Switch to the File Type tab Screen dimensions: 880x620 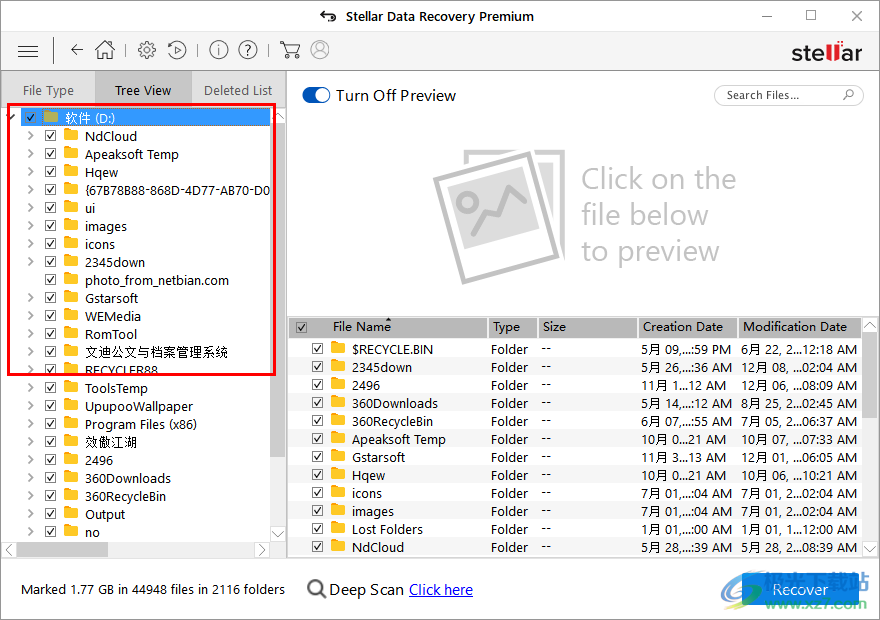[48, 90]
